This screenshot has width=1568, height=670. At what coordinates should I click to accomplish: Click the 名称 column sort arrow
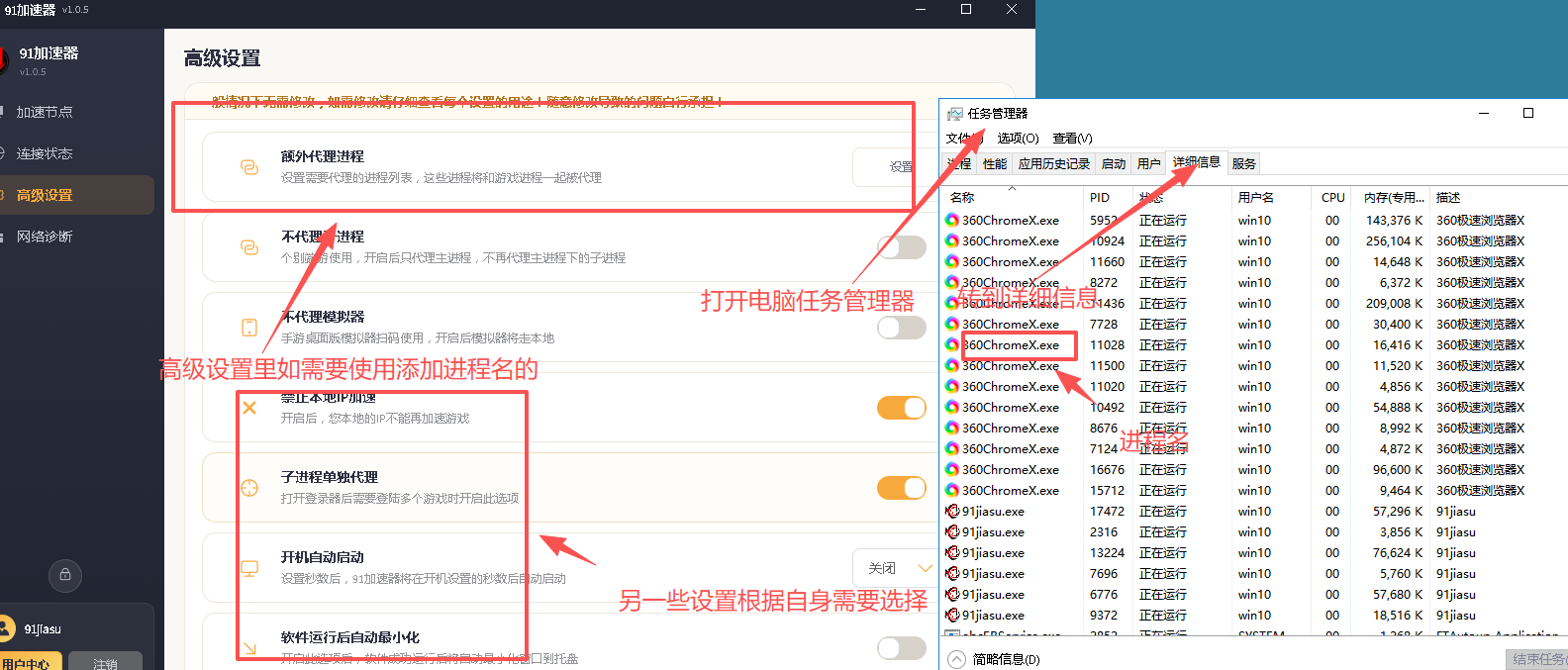tap(1012, 188)
